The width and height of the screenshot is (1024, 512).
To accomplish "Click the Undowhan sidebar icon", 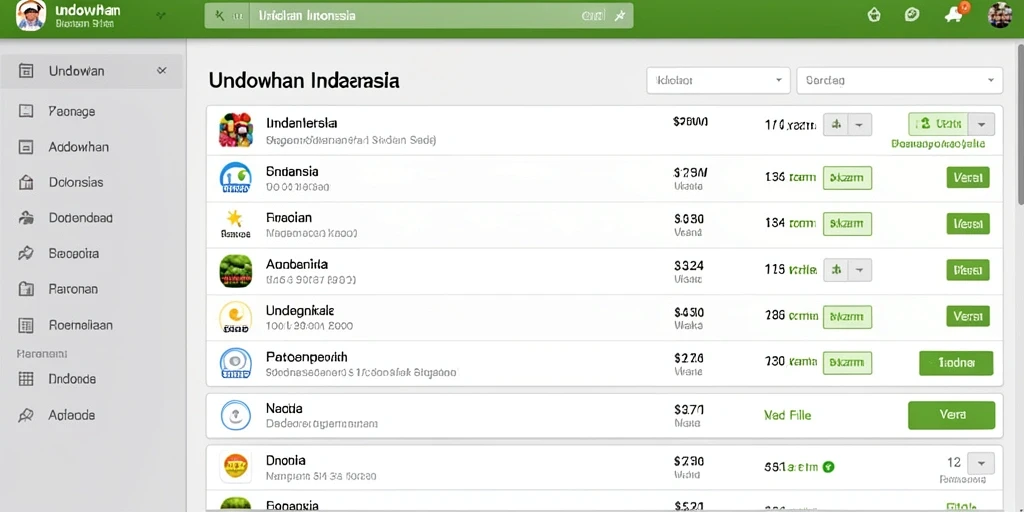I will (26, 71).
